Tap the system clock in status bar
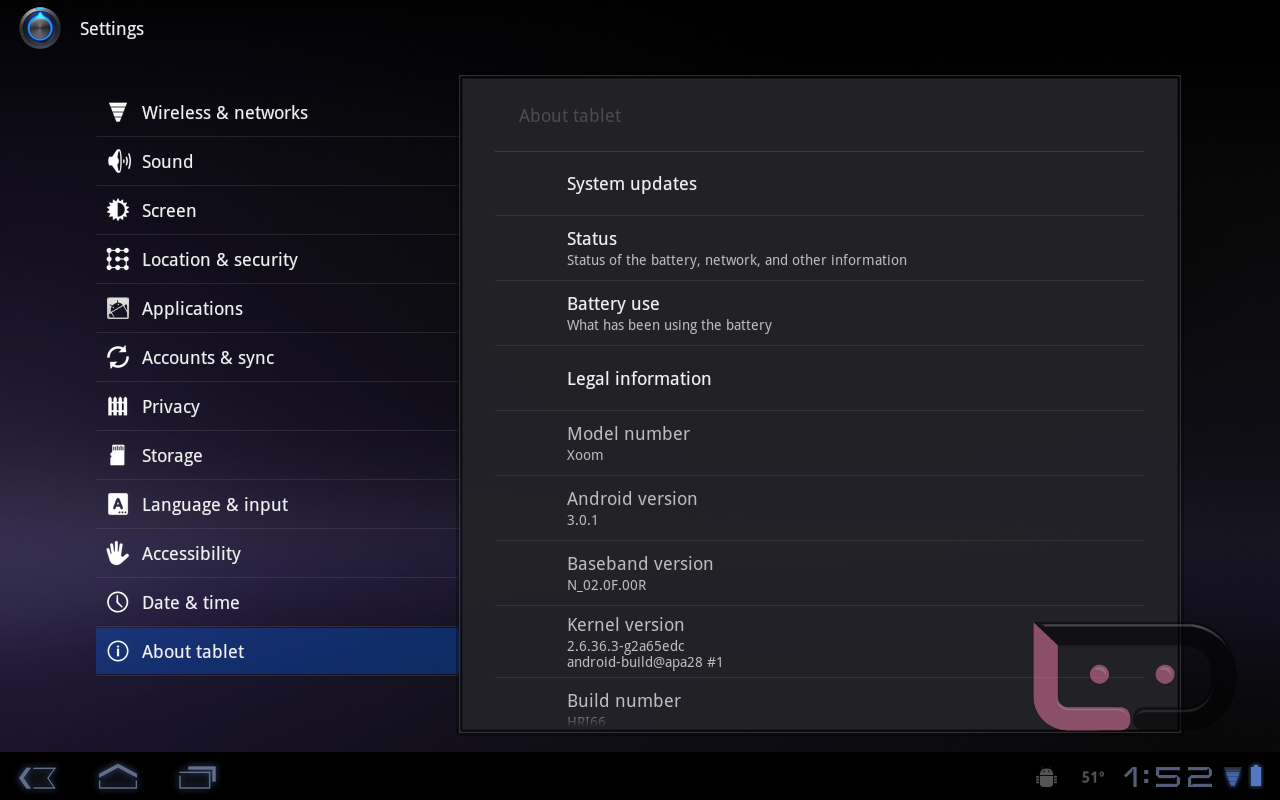 click(x=1168, y=777)
